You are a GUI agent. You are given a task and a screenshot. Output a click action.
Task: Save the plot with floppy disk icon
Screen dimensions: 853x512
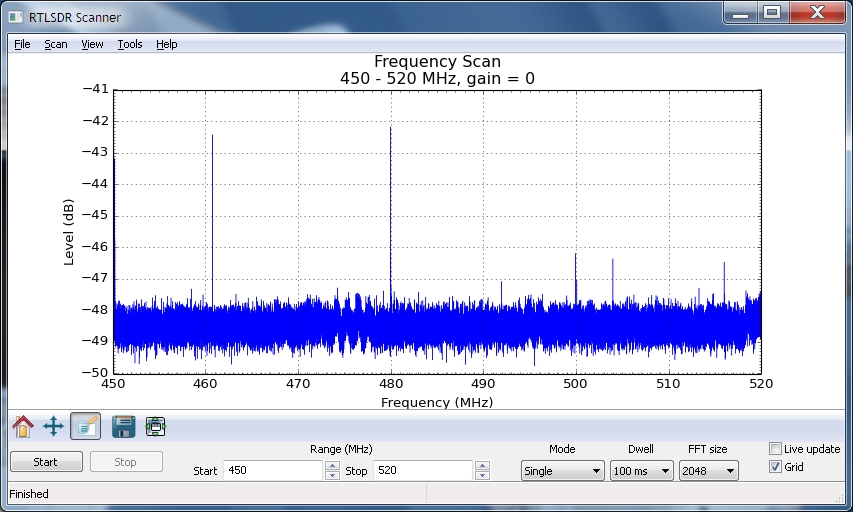123,427
